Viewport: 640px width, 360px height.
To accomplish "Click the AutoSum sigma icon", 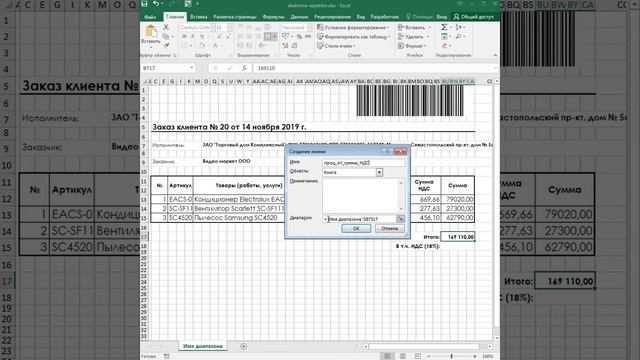I will pyautogui.click(x=444, y=27).
